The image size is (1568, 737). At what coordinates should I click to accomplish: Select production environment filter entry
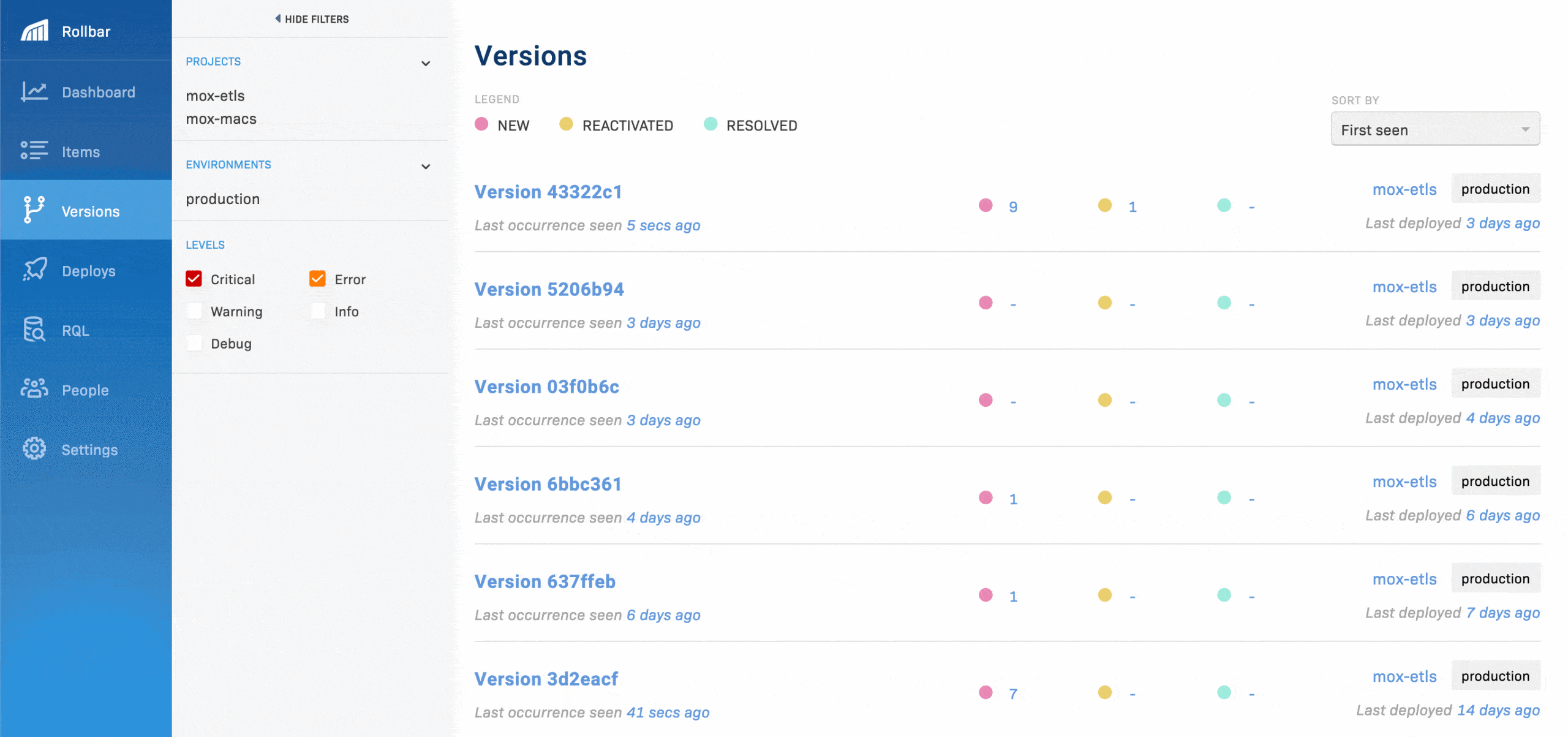222,199
